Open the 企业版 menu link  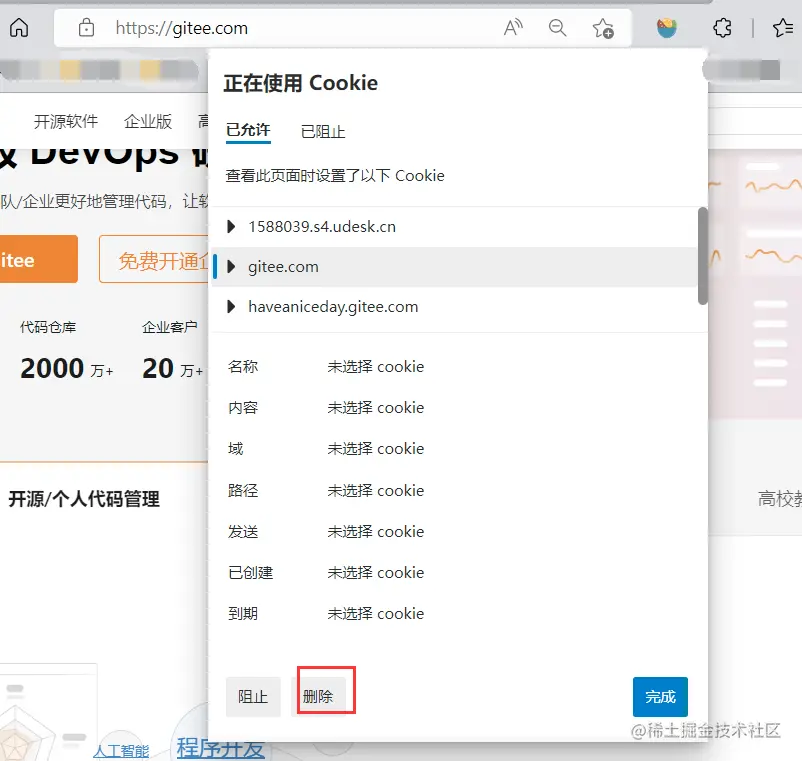tap(148, 121)
